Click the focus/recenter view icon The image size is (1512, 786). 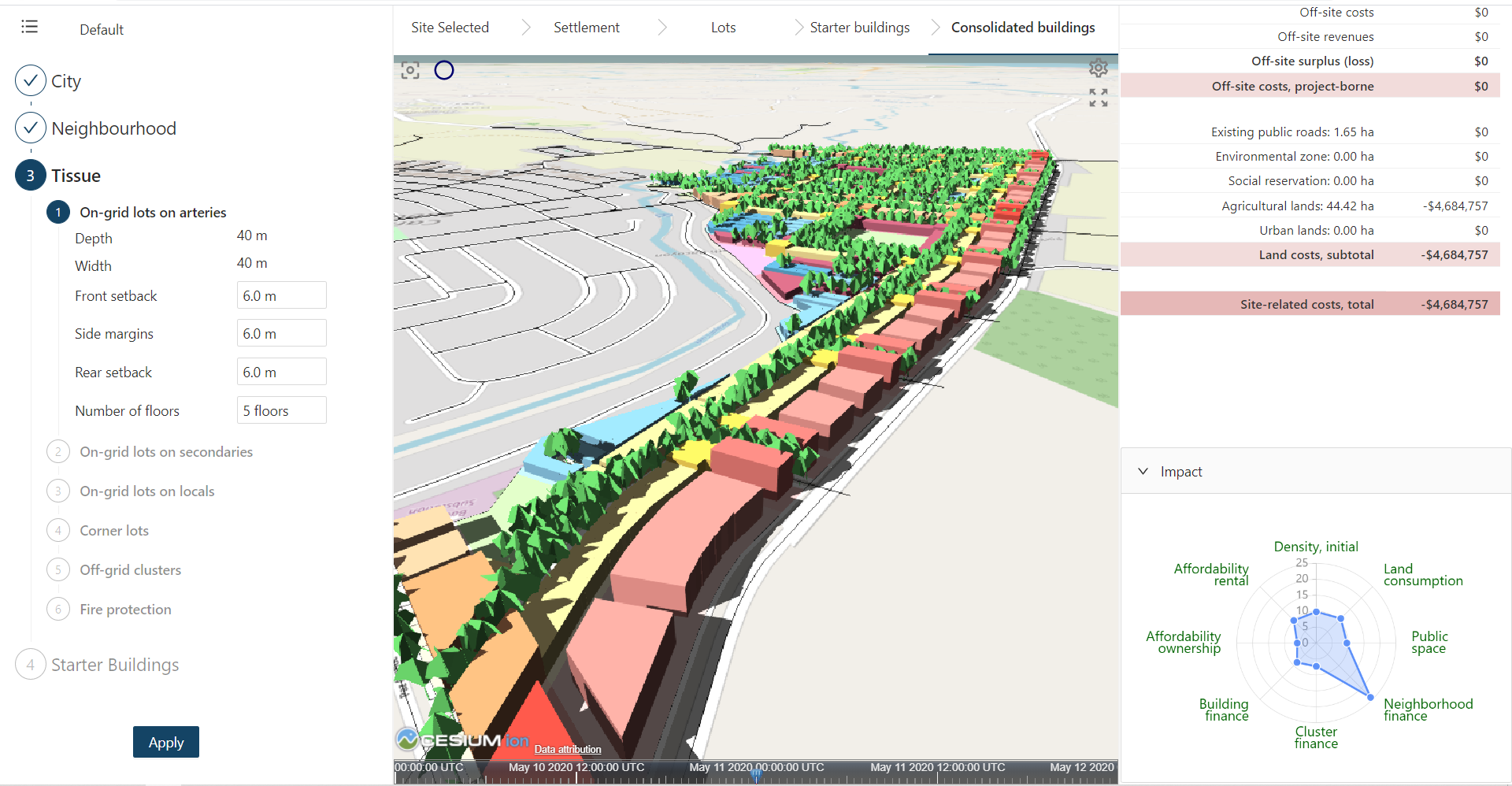410,70
